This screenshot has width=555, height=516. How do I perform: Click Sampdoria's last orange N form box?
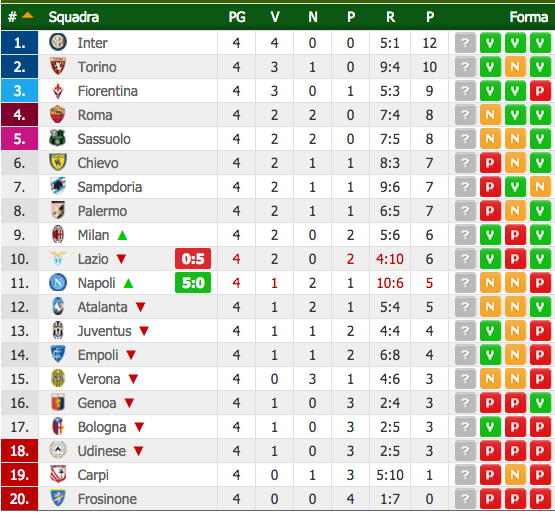click(x=540, y=187)
